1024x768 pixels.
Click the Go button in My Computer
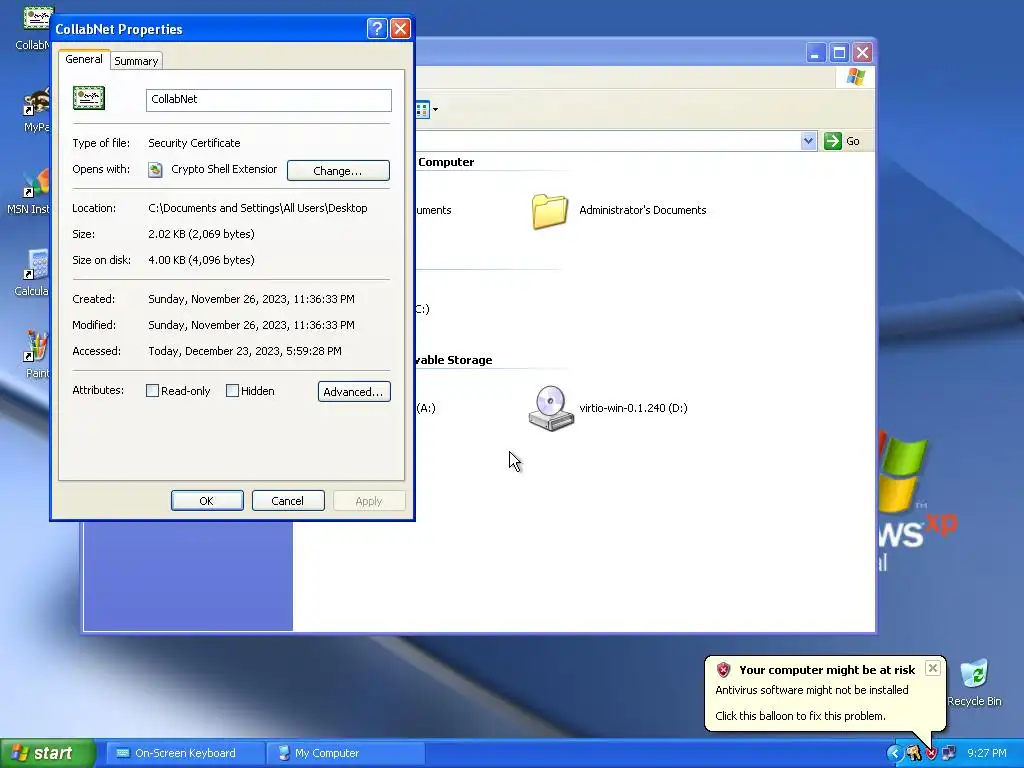pyautogui.click(x=842, y=140)
